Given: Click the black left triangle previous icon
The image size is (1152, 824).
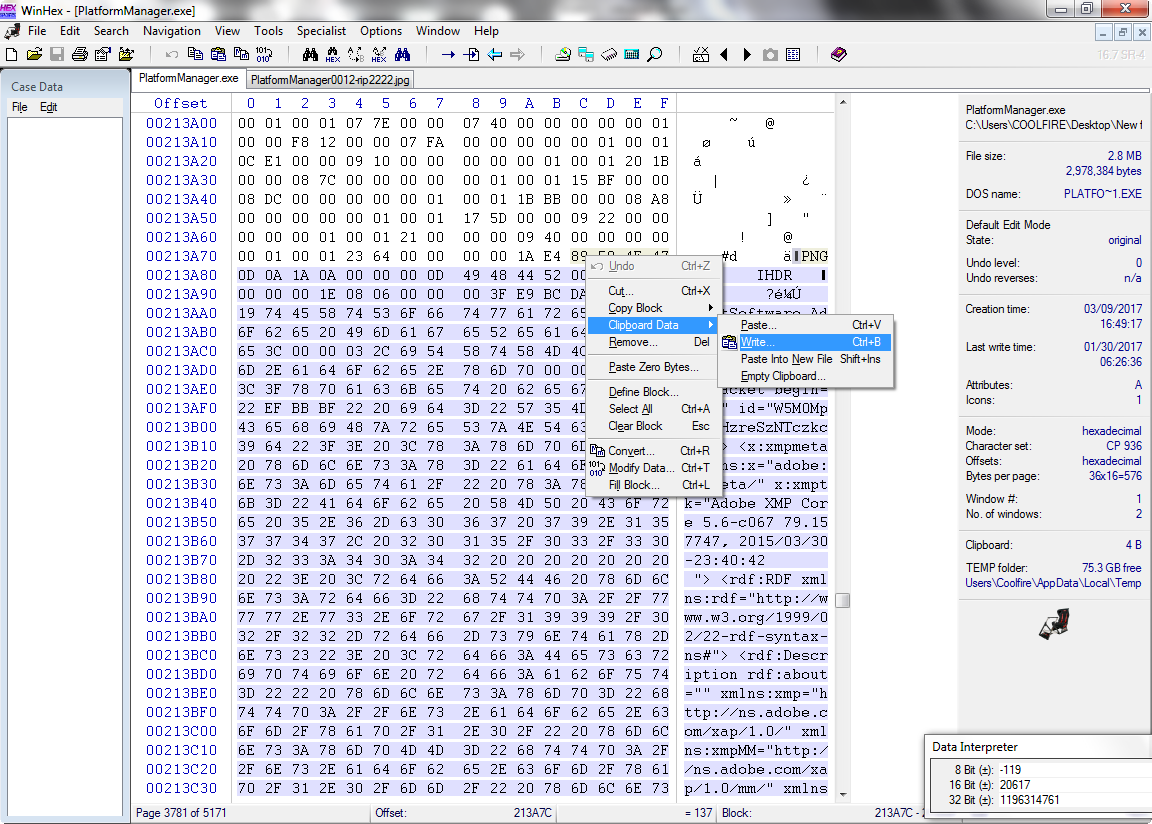Looking at the screenshot, I should coord(724,54).
